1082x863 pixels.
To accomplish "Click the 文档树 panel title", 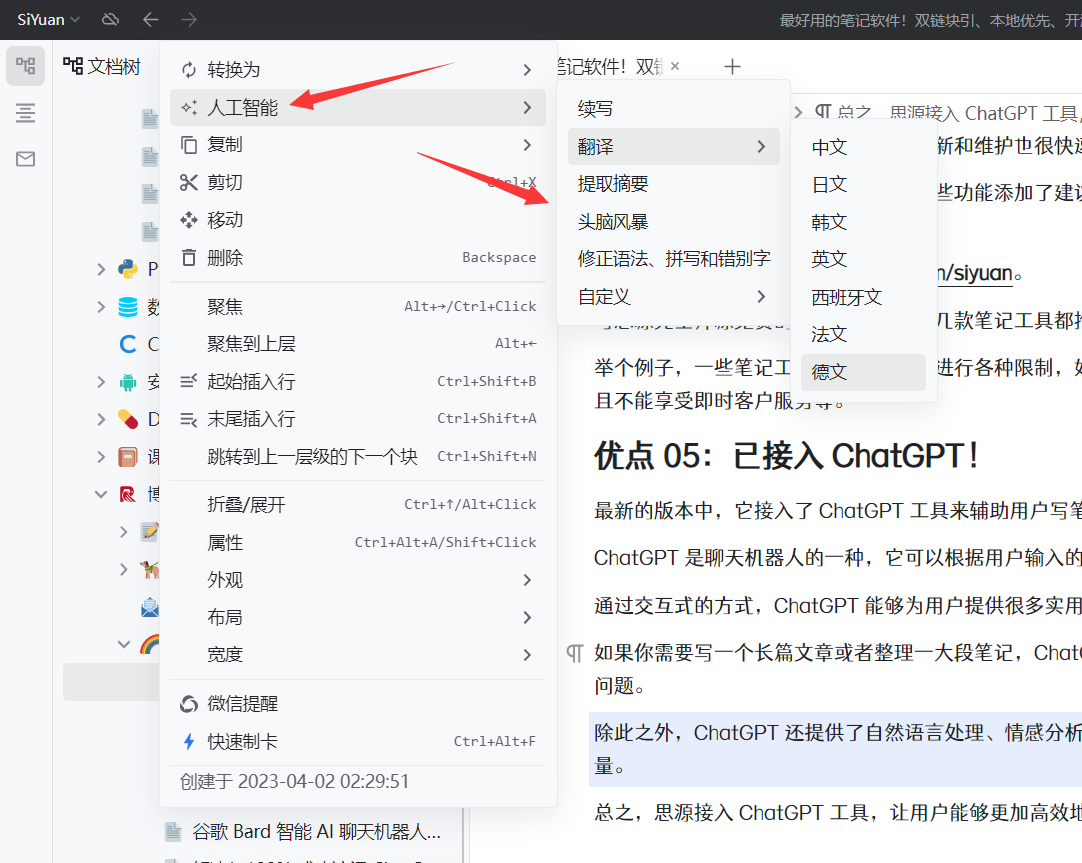I will click(102, 66).
